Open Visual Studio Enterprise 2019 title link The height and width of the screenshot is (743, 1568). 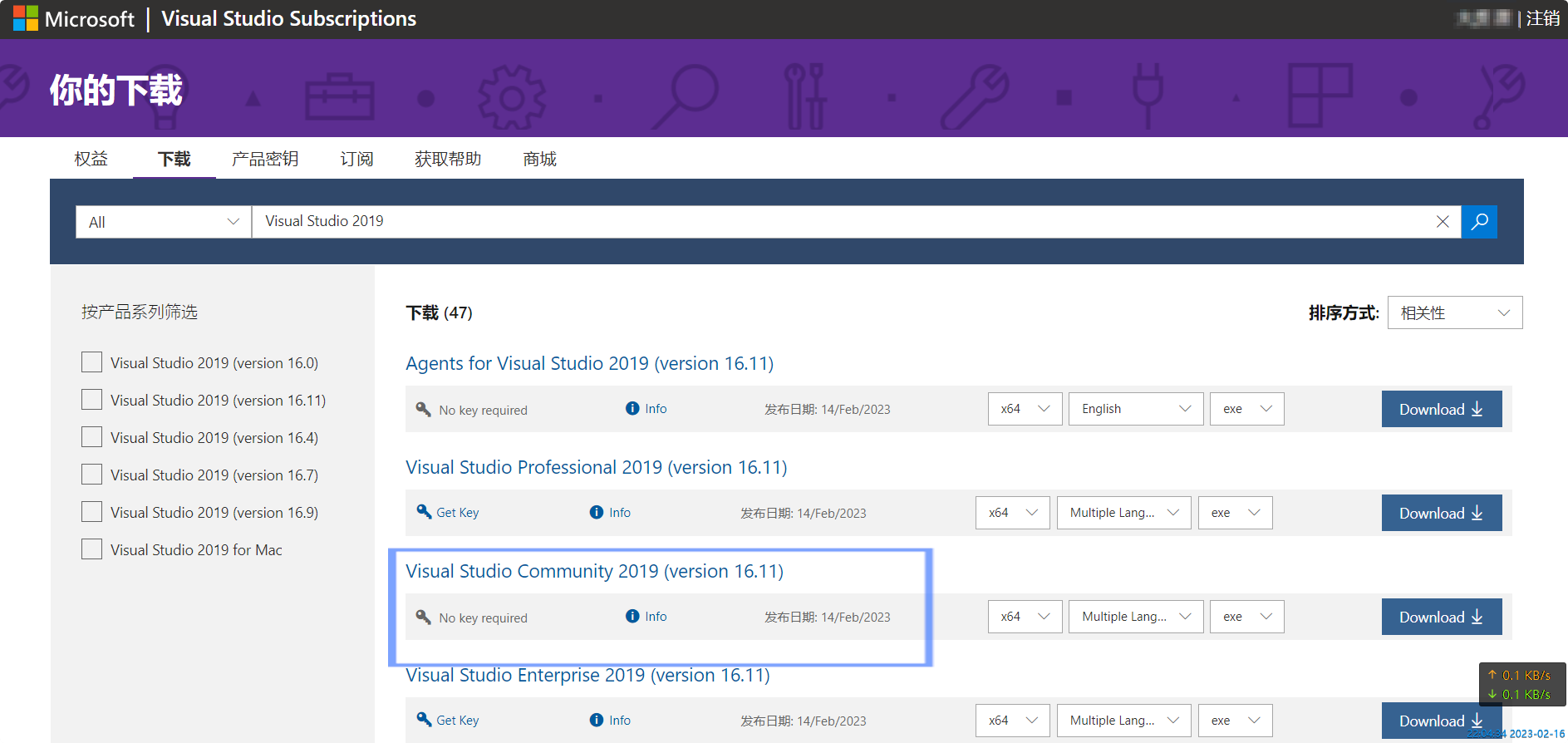[588, 675]
